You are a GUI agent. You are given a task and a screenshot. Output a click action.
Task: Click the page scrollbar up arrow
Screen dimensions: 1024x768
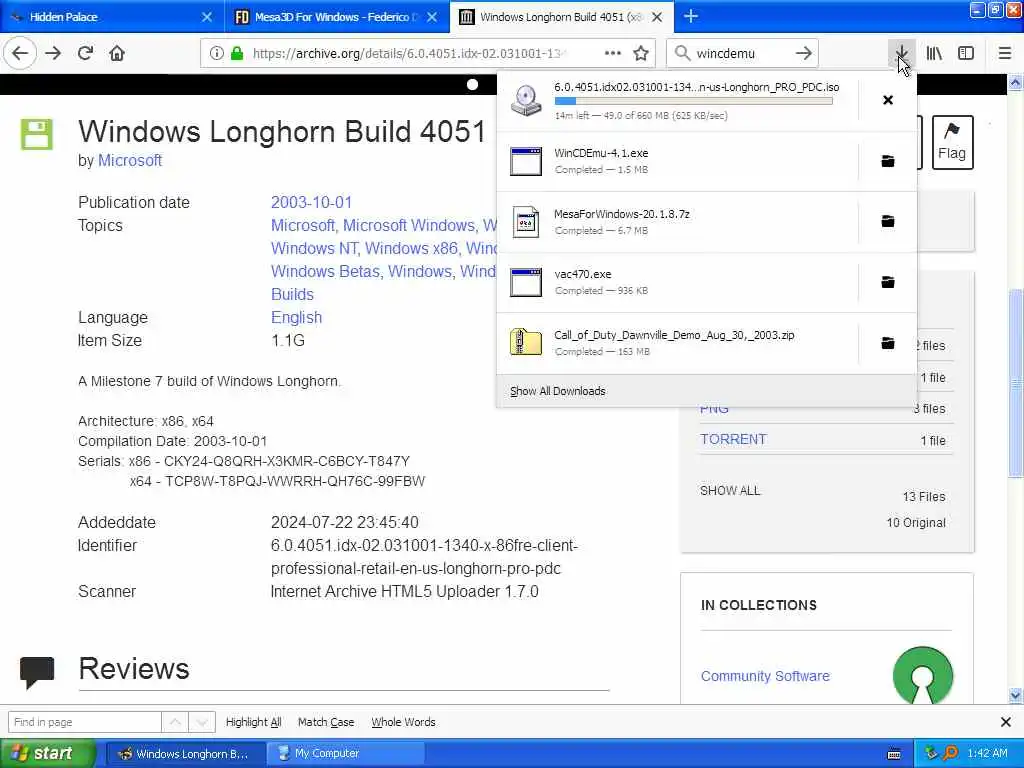pyautogui.click(x=1016, y=82)
